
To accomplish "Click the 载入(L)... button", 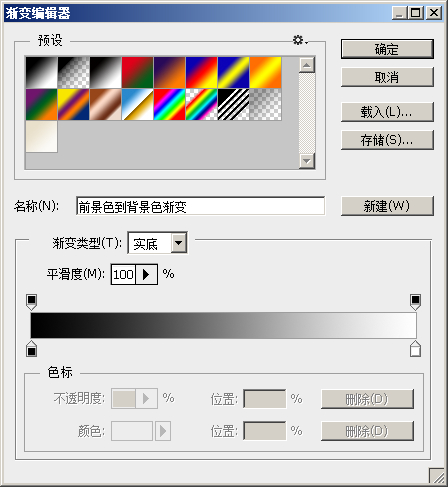I will point(387,112).
